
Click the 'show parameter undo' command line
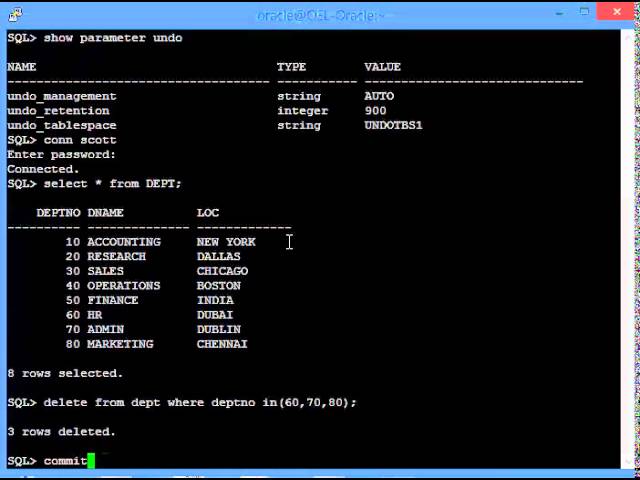coord(95,38)
